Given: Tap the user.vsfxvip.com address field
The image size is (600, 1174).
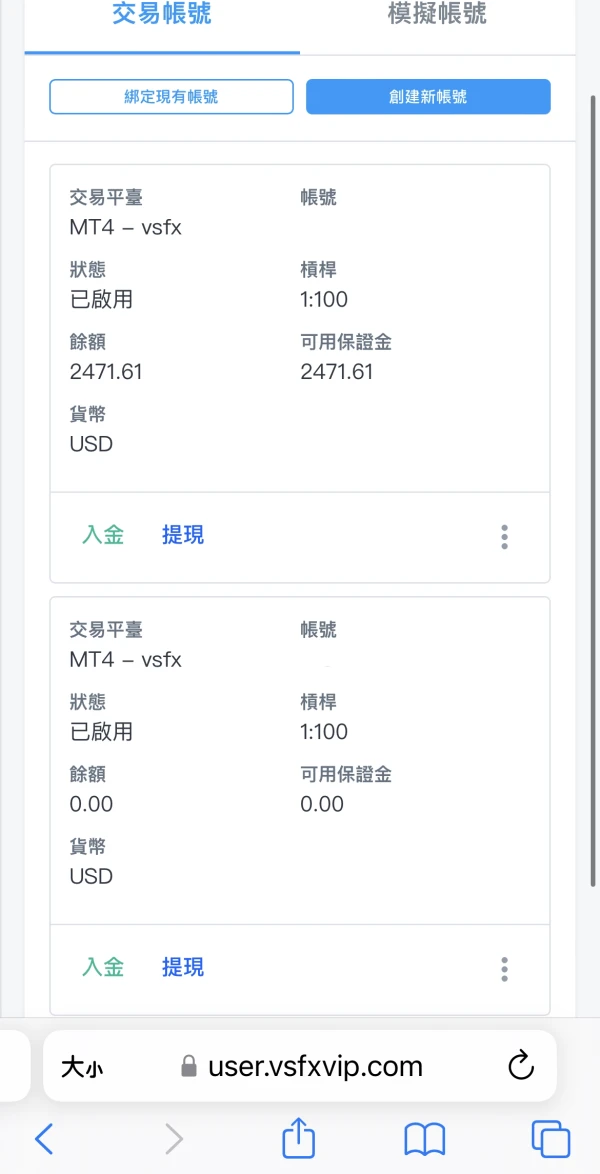Looking at the screenshot, I should pos(315,1067).
